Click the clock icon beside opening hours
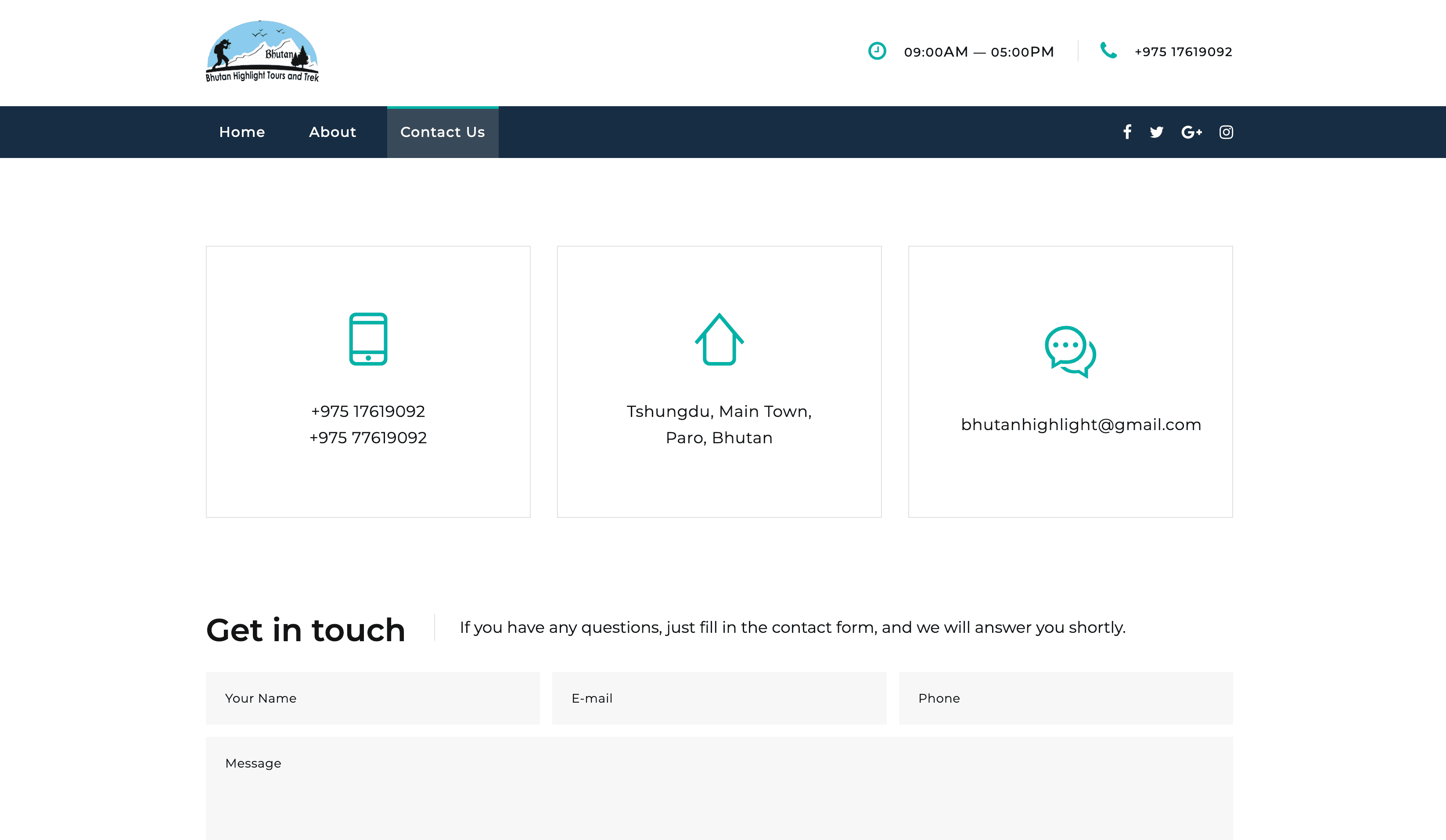1446x840 pixels. pyautogui.click(x=877, y=51)
